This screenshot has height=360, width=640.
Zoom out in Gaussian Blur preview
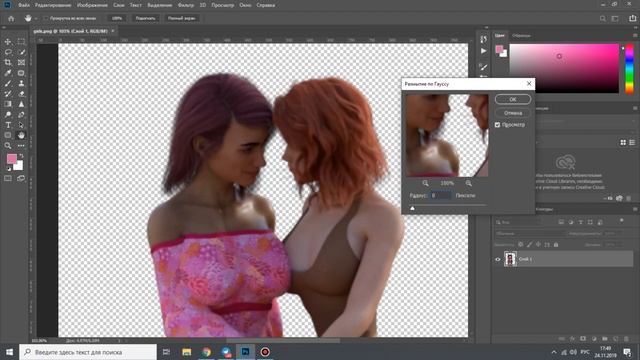(x=425, y=183)
